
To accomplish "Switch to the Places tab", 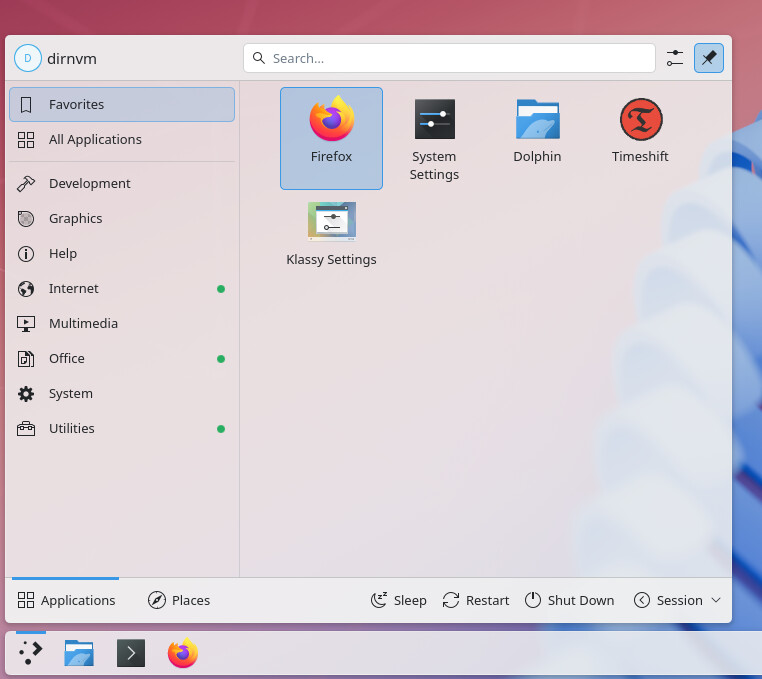I will 179,600.
